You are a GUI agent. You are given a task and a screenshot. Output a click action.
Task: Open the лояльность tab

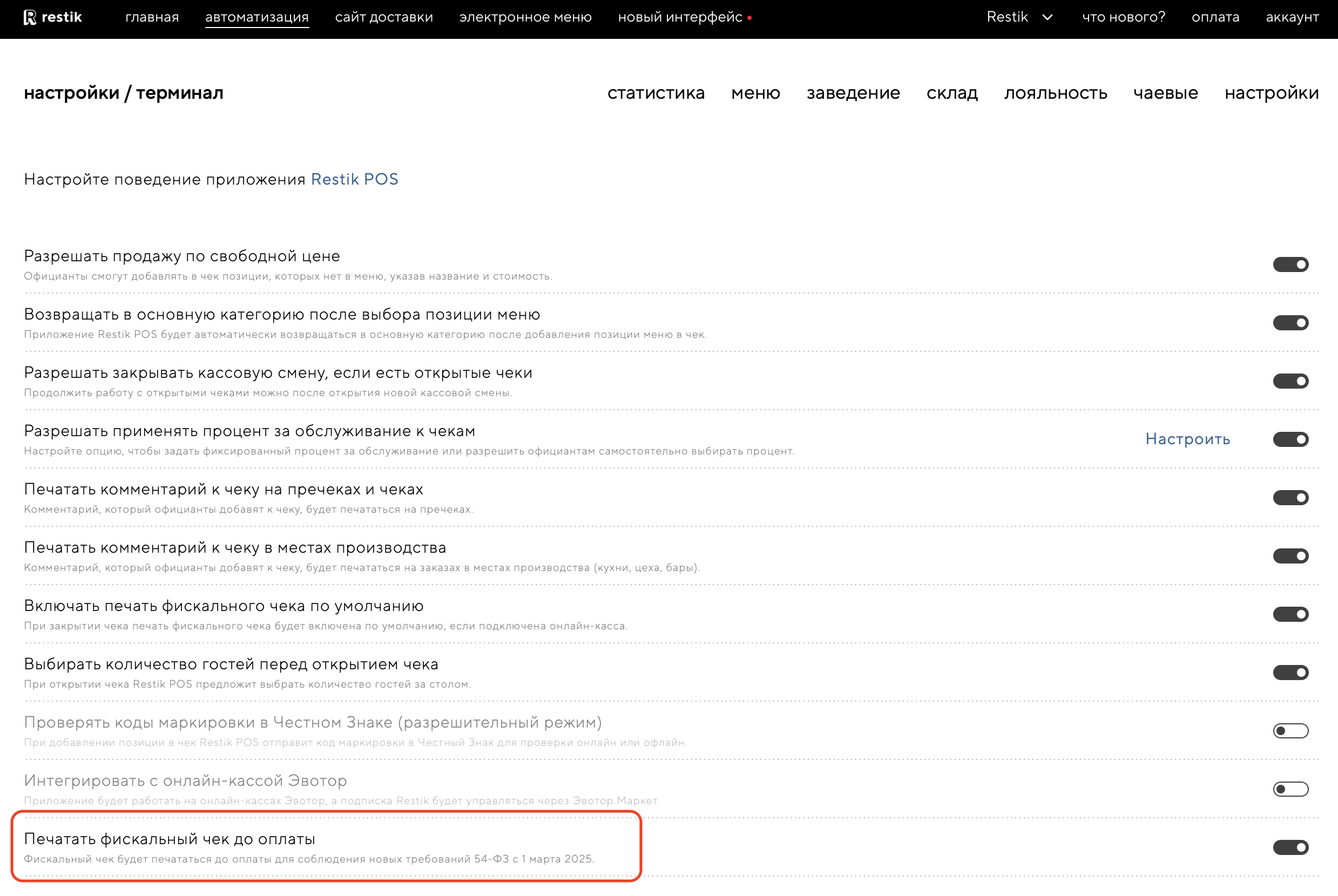(1055, 93)
